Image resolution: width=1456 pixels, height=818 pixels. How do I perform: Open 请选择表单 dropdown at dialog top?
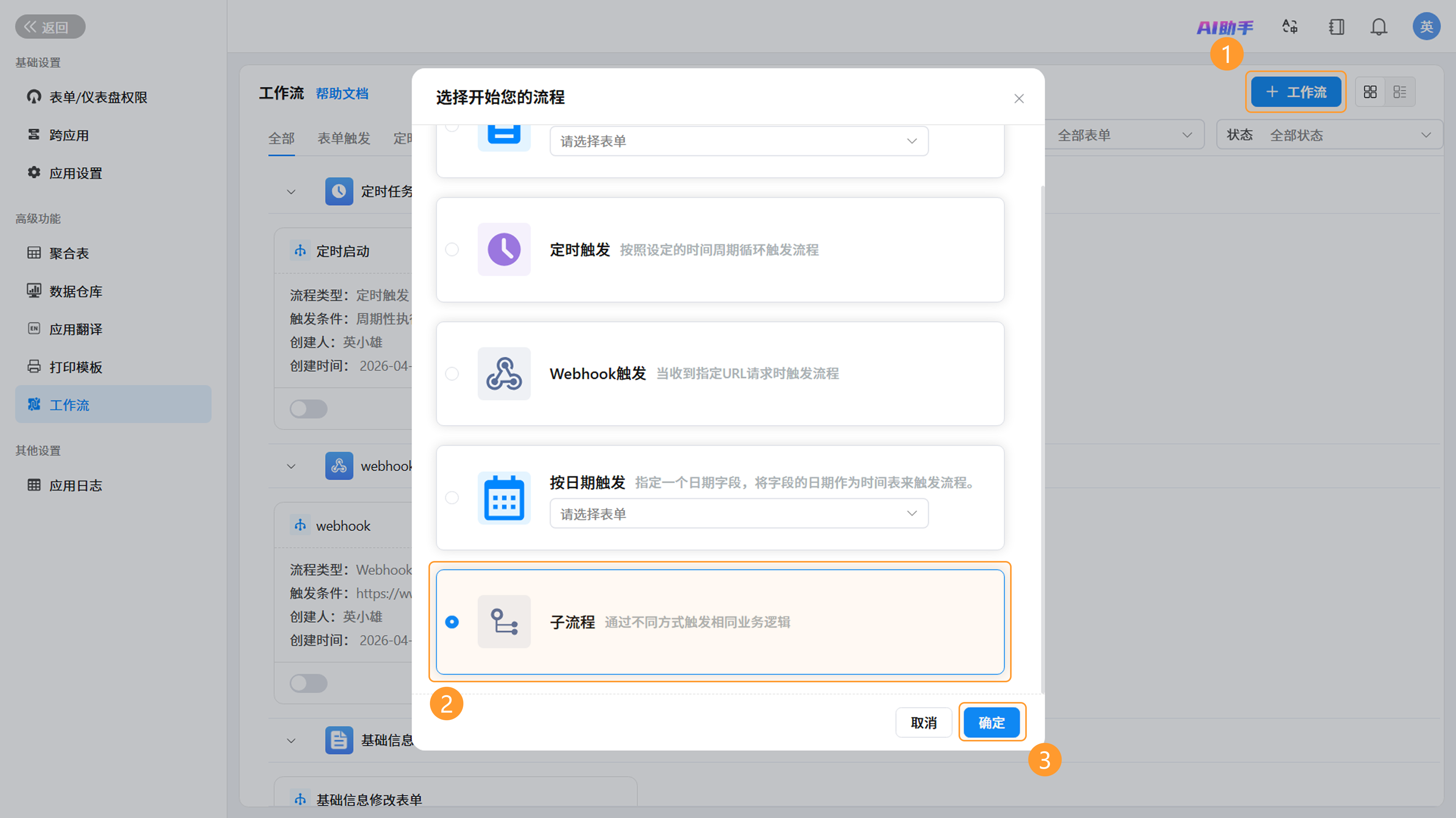(x=739, y=141)
